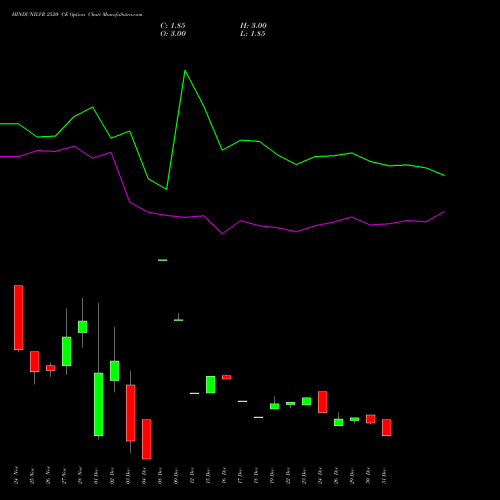Select the 04 Dec date label
Image resolution: width=500 pixels, height=500 pixels.
point(144,476)
